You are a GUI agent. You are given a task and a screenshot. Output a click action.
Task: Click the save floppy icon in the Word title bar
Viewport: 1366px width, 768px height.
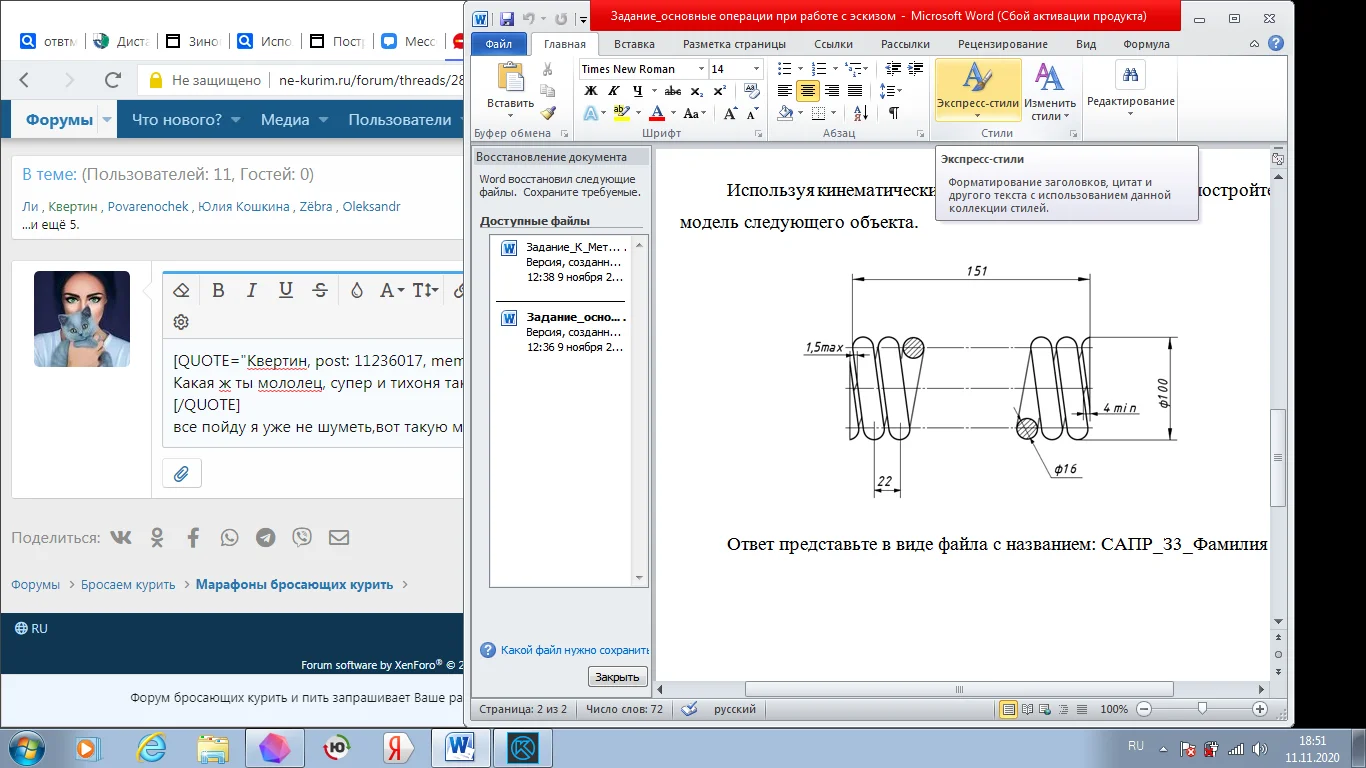coord(507,18)
